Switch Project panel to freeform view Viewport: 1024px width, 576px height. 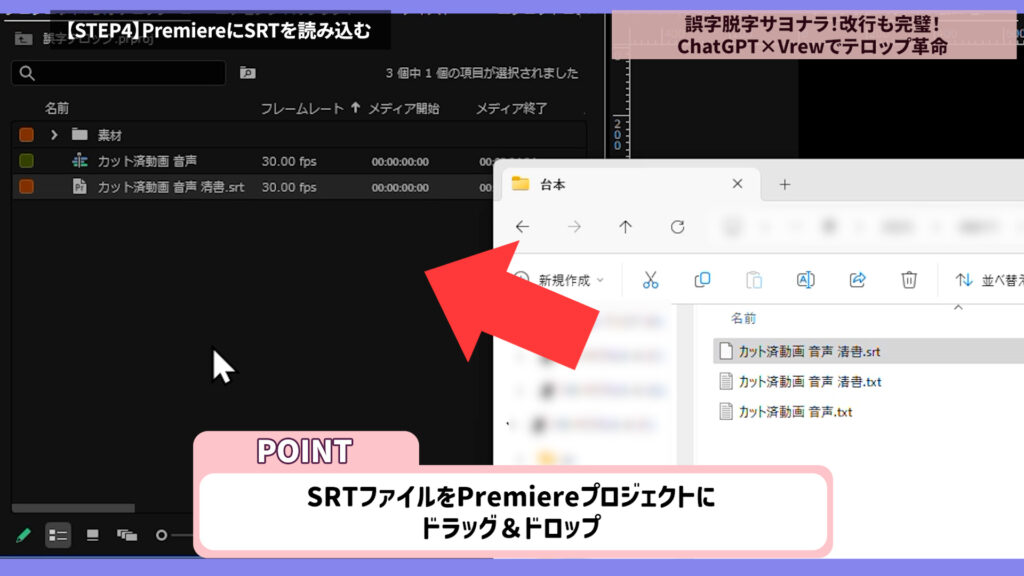[x=127, y=536]
